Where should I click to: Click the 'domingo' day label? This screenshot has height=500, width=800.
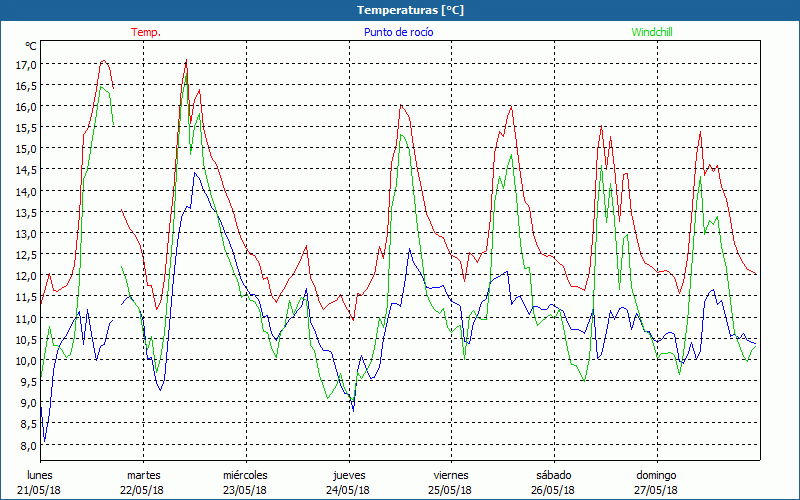[656, 475]
